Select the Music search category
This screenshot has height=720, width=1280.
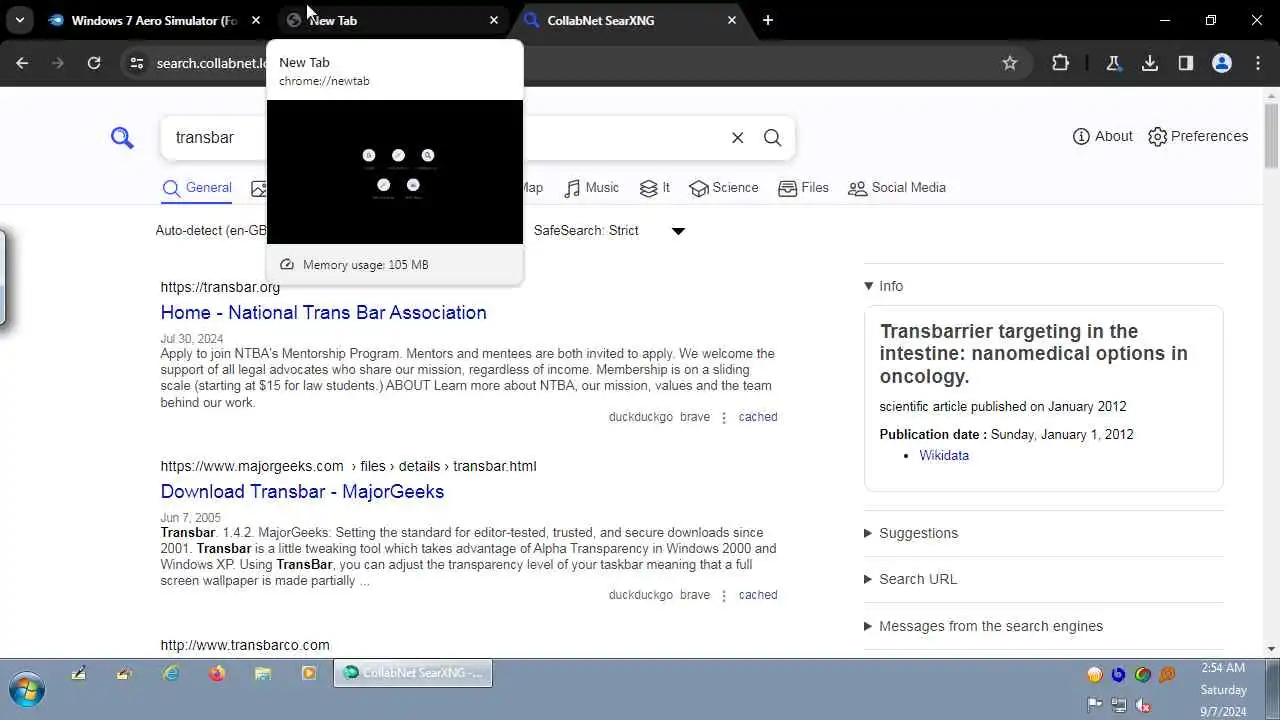[592, 188]
